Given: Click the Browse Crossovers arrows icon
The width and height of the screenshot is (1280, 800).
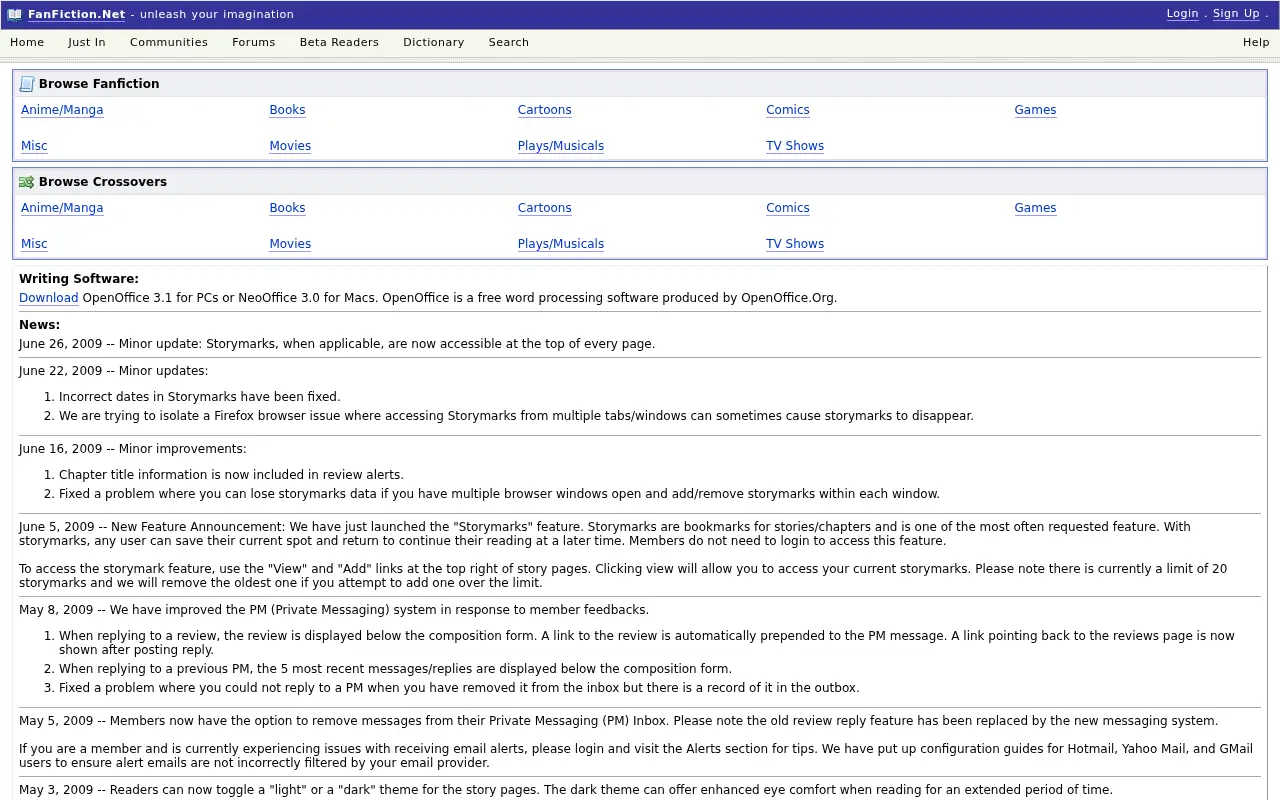Looking at the screenshot, I should pyautogui.click(x=27, y=182).
